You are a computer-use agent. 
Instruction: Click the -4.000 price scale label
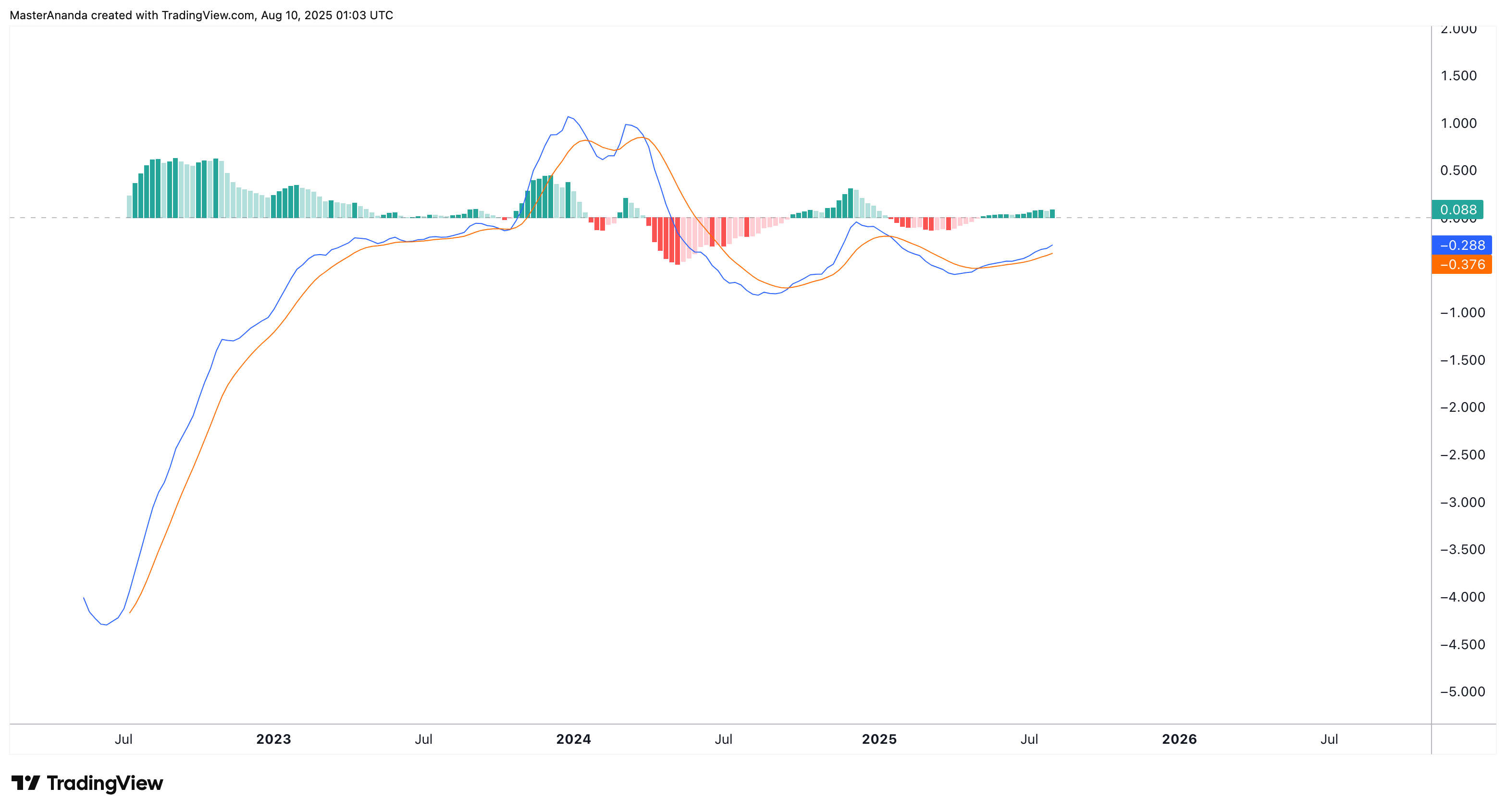[x=1462, y=597]
